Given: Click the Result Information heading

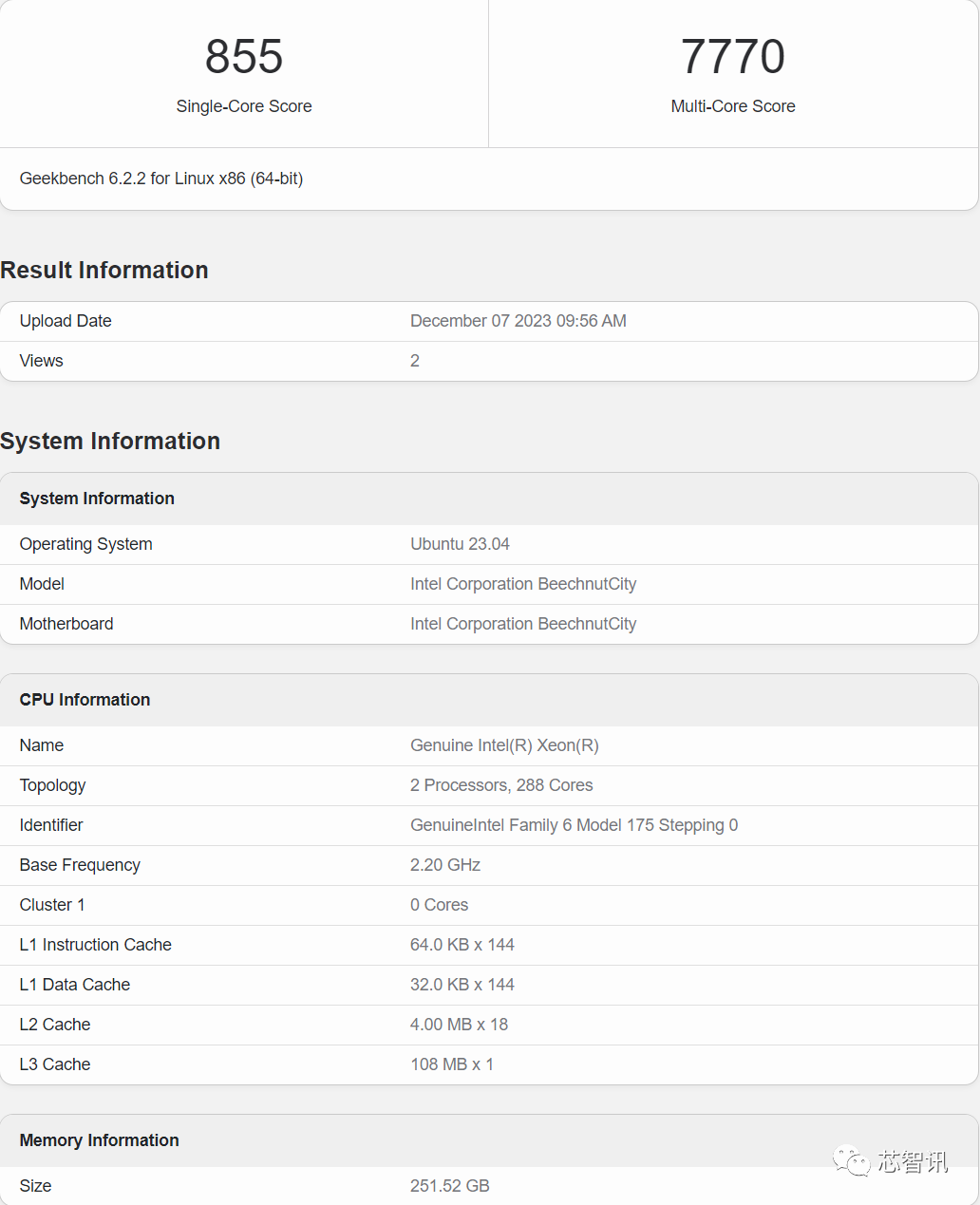Looking at the screenshot, I should [x=104, y=271].
